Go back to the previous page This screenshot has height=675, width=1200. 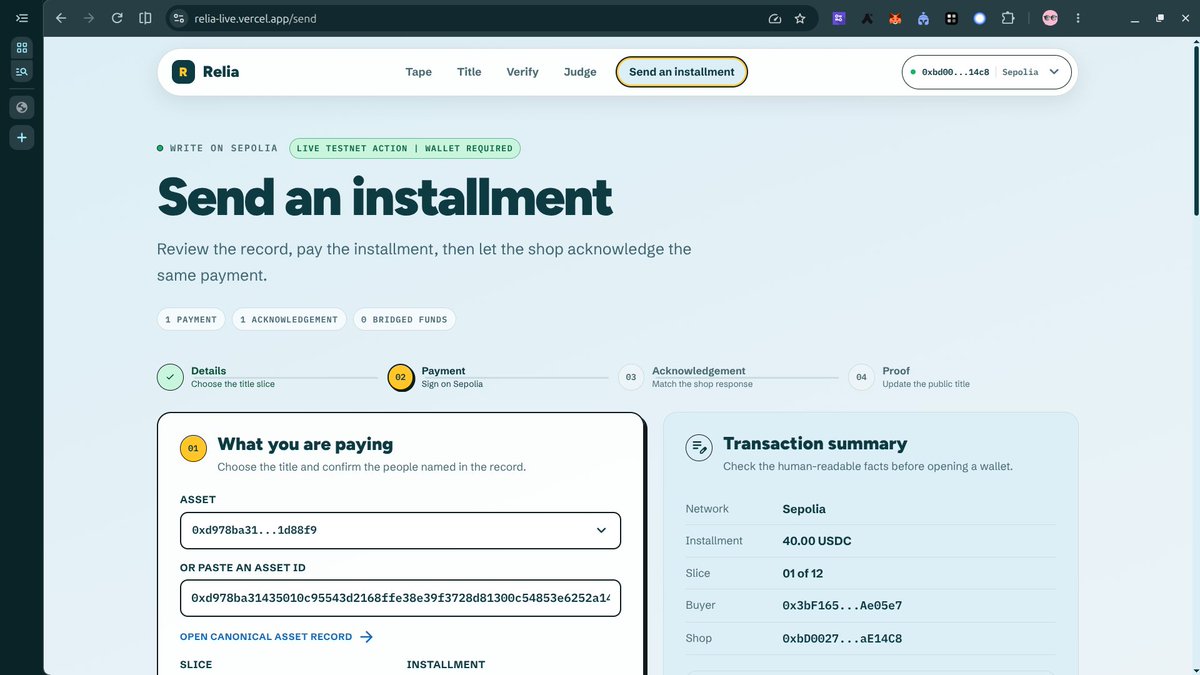click(61, 18)
